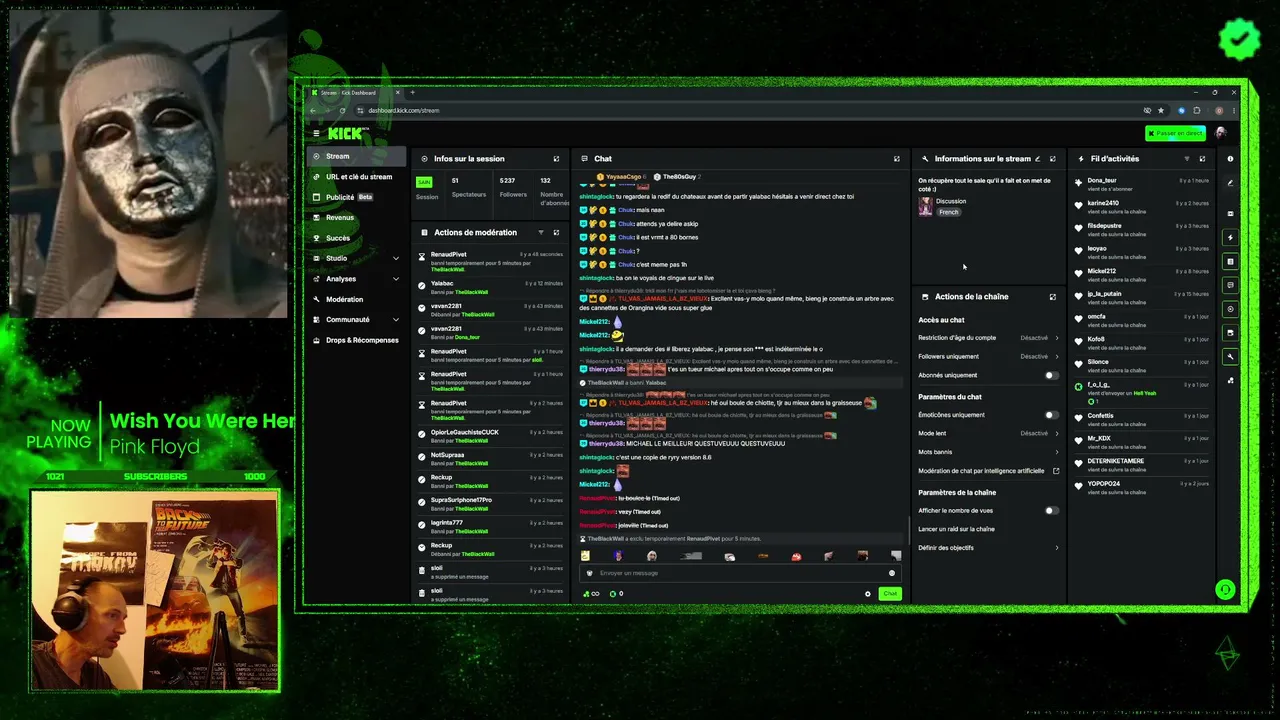Pop out the Actions de modération panel
Screen dimensions: 1280x720
click(x=556, y=232)
